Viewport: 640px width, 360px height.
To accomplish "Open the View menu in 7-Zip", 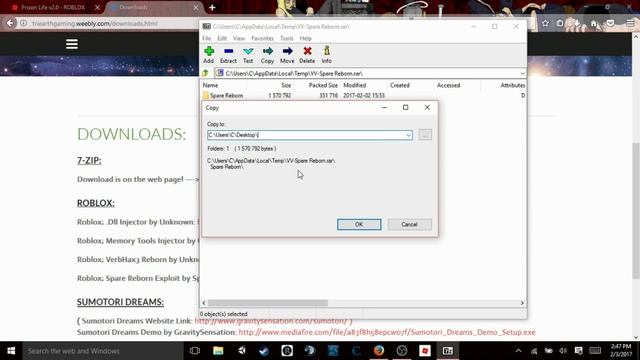I will pos(239,38).
